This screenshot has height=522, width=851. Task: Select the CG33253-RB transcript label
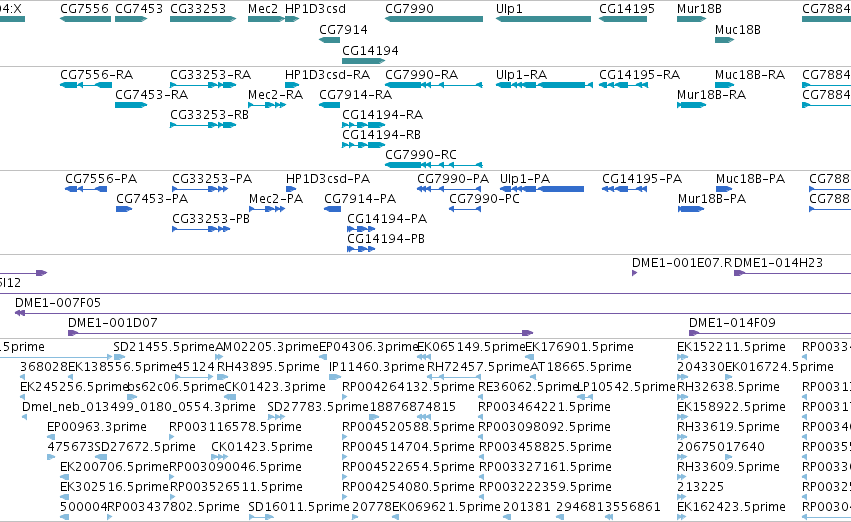[x=209, y=114]
